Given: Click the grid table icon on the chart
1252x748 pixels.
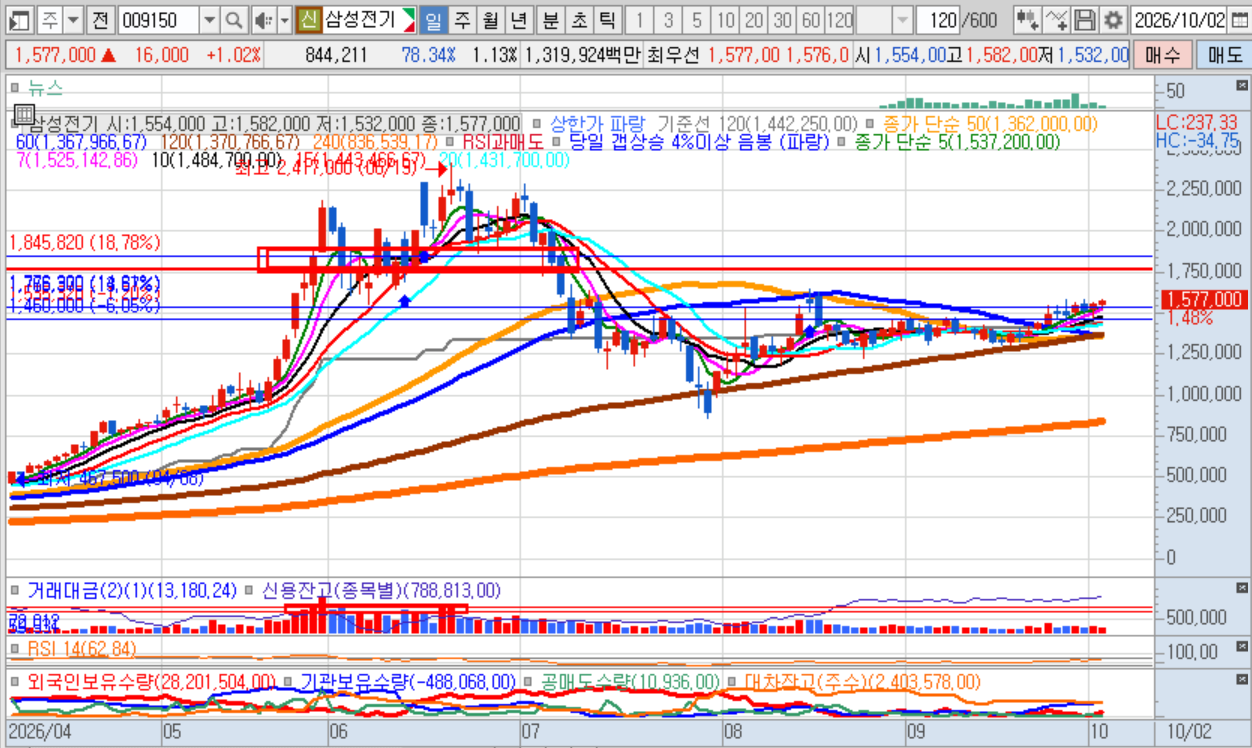Looking at the screenshot, I should [x=25, y=116].
